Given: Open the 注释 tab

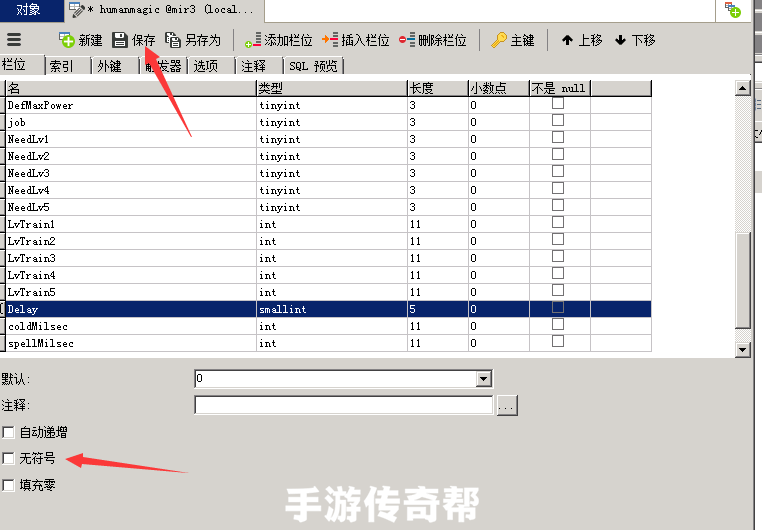Looking at the screenshot, I should 259,66.
